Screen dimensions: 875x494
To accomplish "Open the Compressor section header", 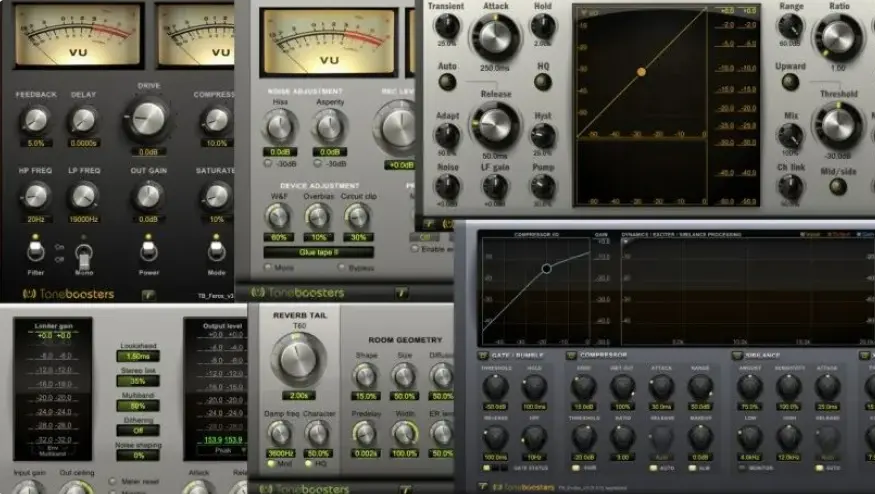I will pos(571,355).
